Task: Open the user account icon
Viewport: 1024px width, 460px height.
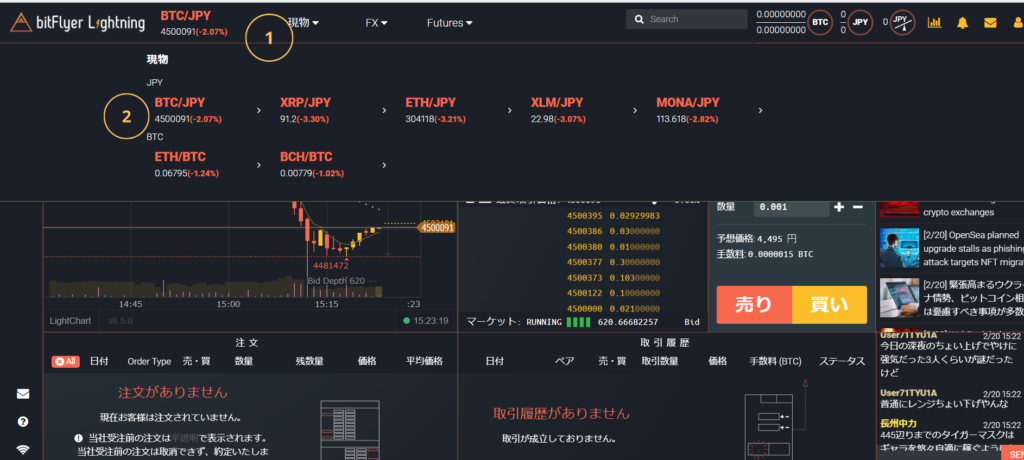Action: [x=1018, y=23]
